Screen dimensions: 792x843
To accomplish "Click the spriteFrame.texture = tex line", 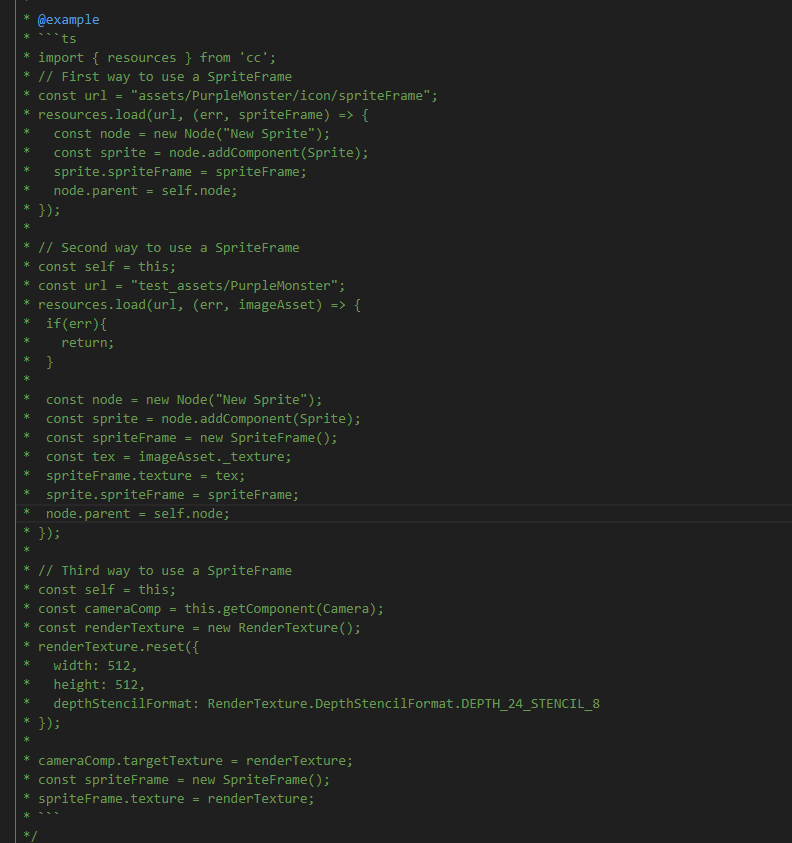I will pyautogui.click(x=145, y=475).
